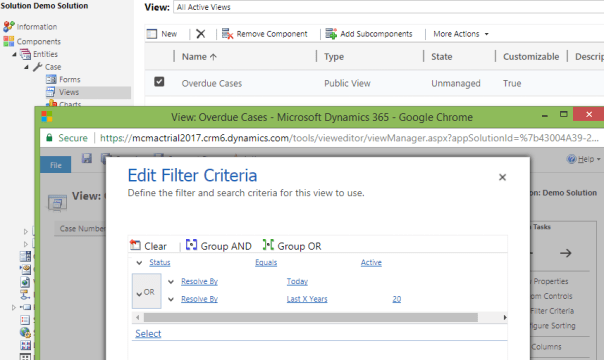
Task: Open the chevron for the Resolve By Last X Years row
Action: click(171, 299)
